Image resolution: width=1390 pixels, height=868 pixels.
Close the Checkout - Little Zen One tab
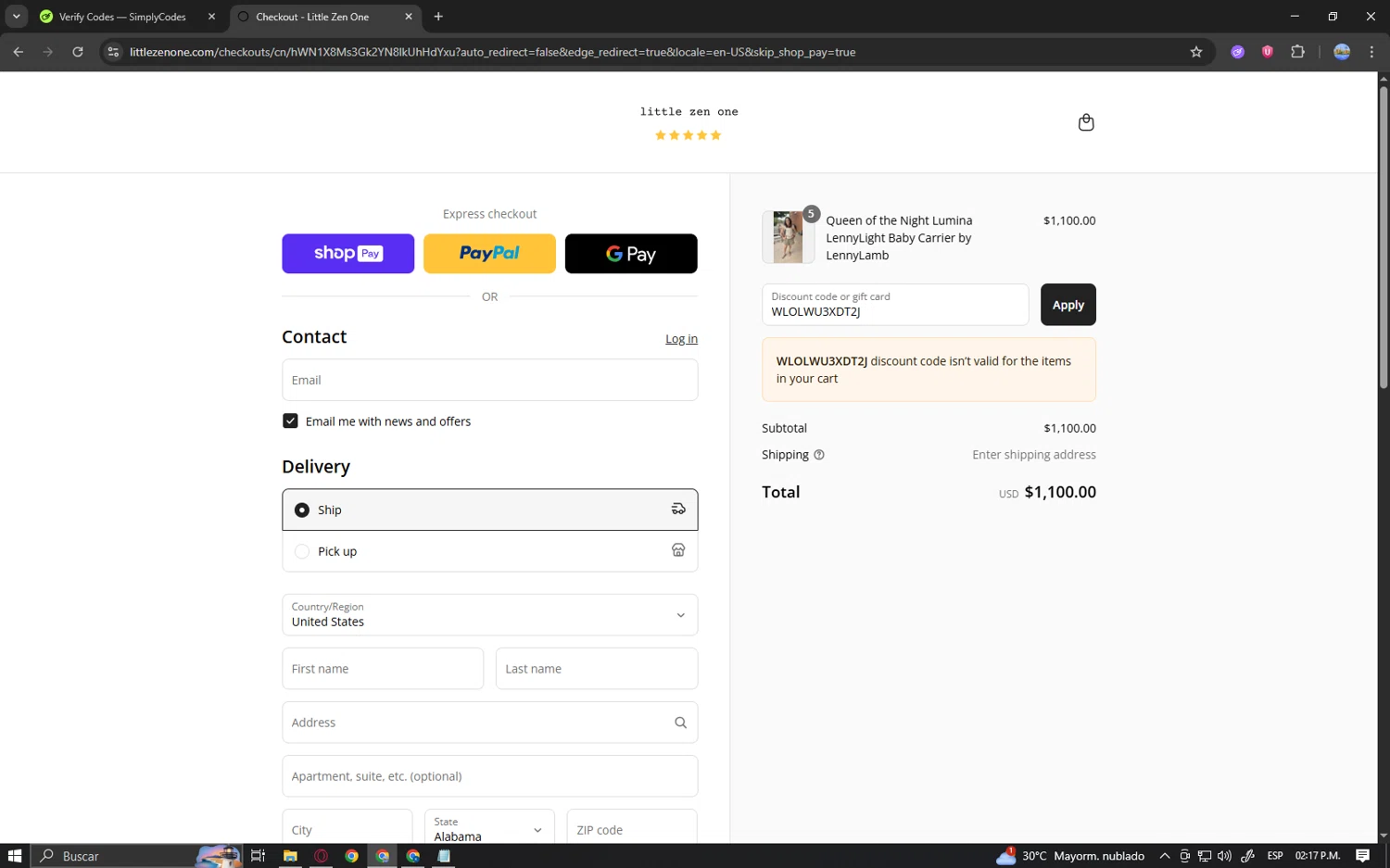point(409,17)
